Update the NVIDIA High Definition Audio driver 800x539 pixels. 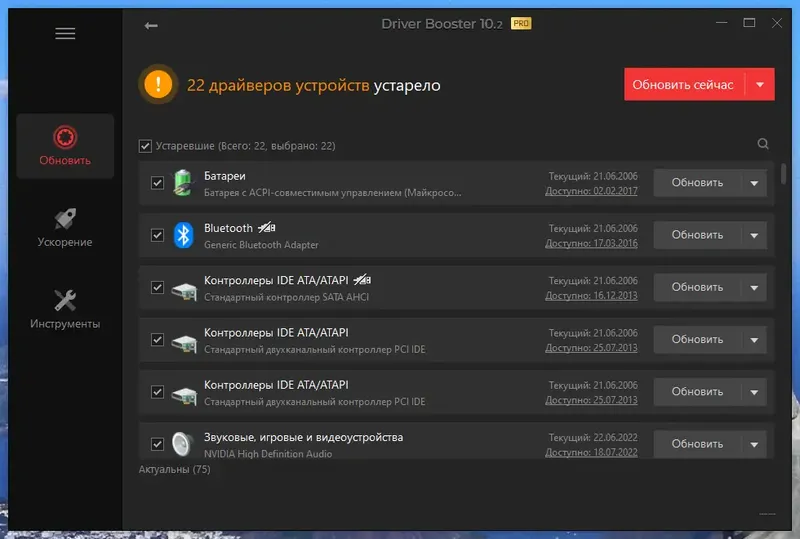(697, 444)
